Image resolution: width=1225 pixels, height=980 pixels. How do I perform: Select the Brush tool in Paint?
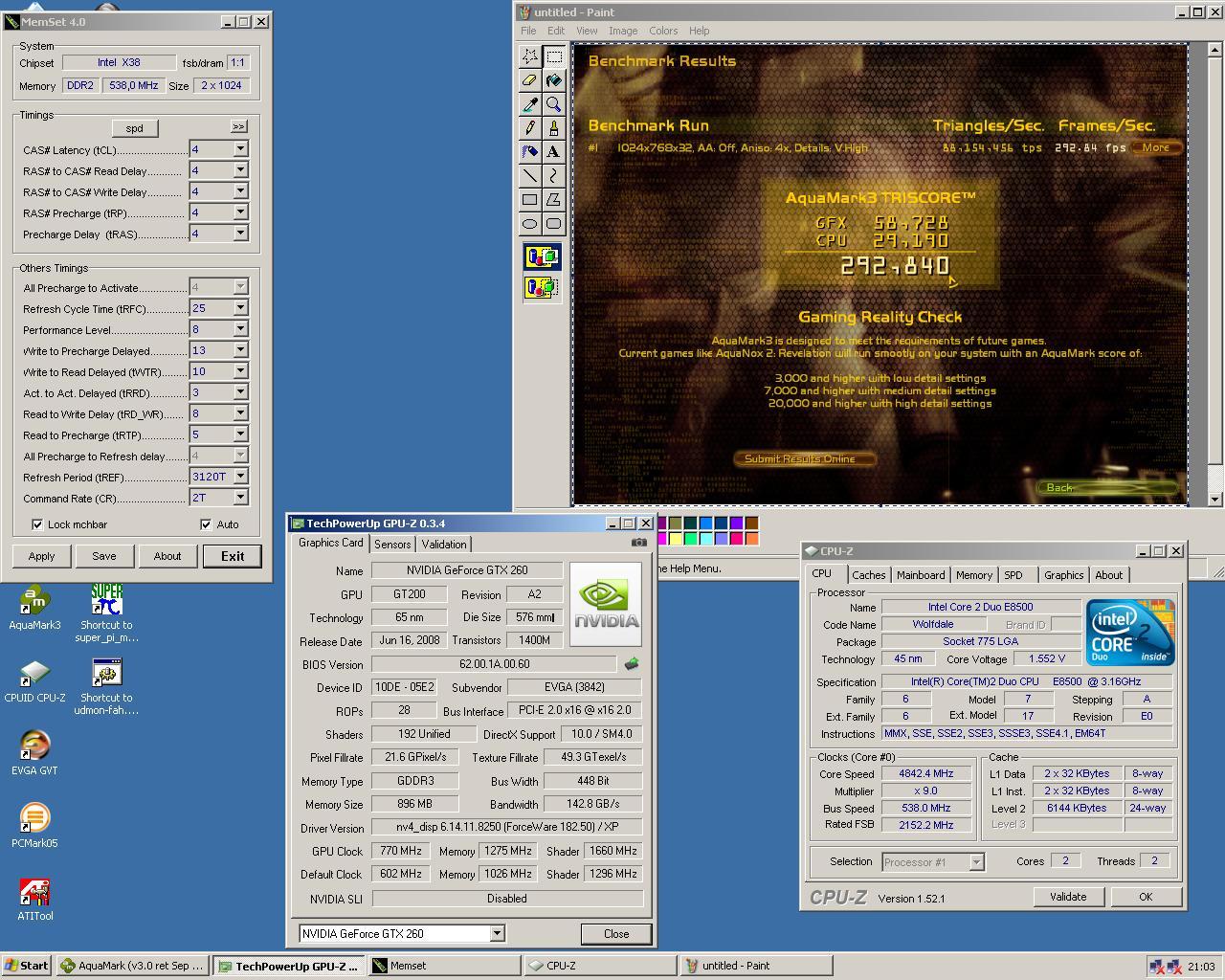coord(553,128)
